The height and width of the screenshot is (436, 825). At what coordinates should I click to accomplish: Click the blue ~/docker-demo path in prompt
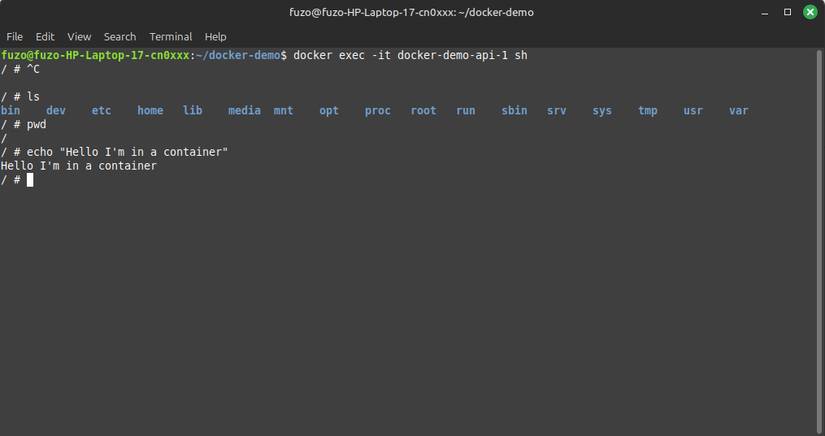click(238, 55)
